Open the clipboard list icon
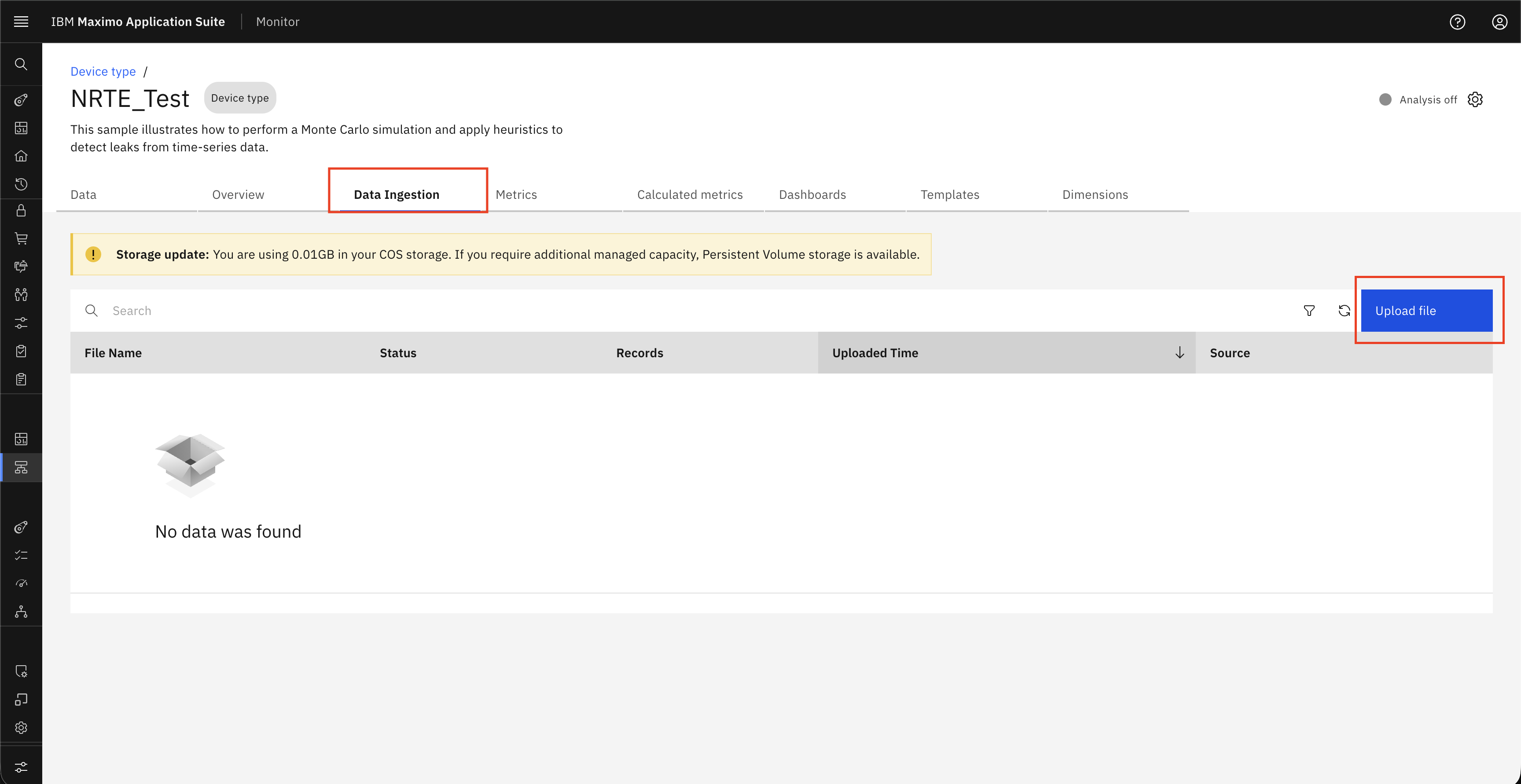Screen dimensions: 1521x784 [x=21, y=379]
